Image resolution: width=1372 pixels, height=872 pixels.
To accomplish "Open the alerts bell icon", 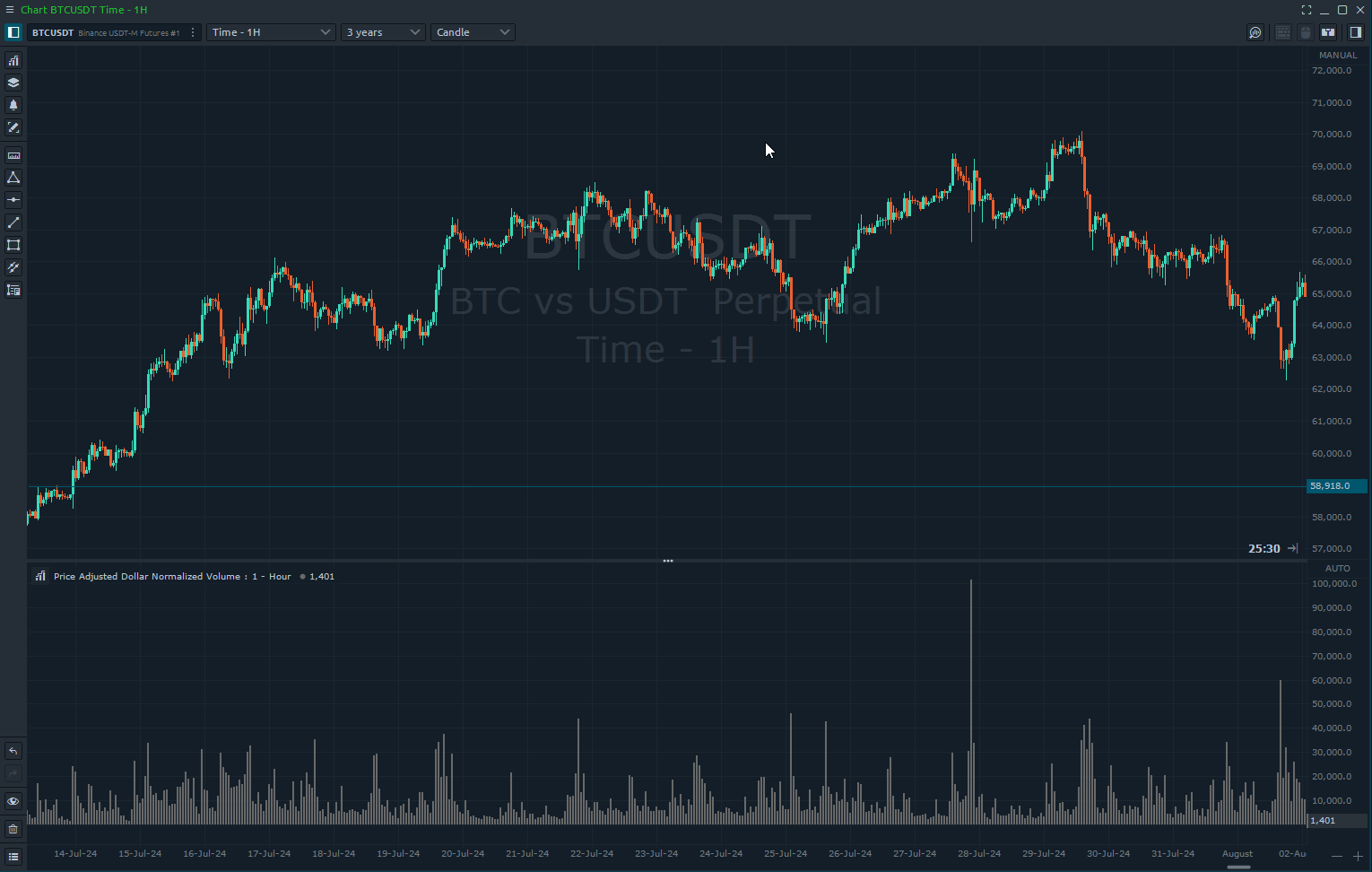I will click(13, 105).
